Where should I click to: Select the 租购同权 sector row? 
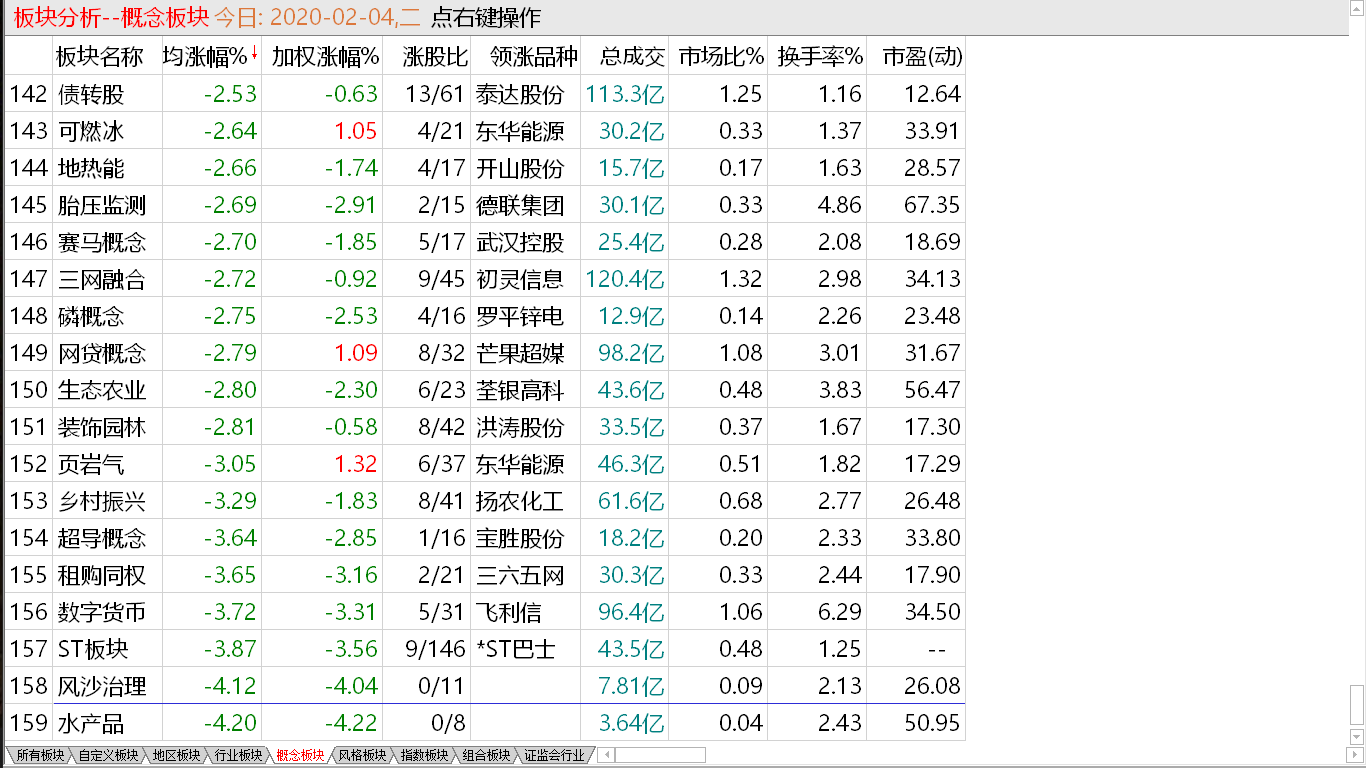485,575
